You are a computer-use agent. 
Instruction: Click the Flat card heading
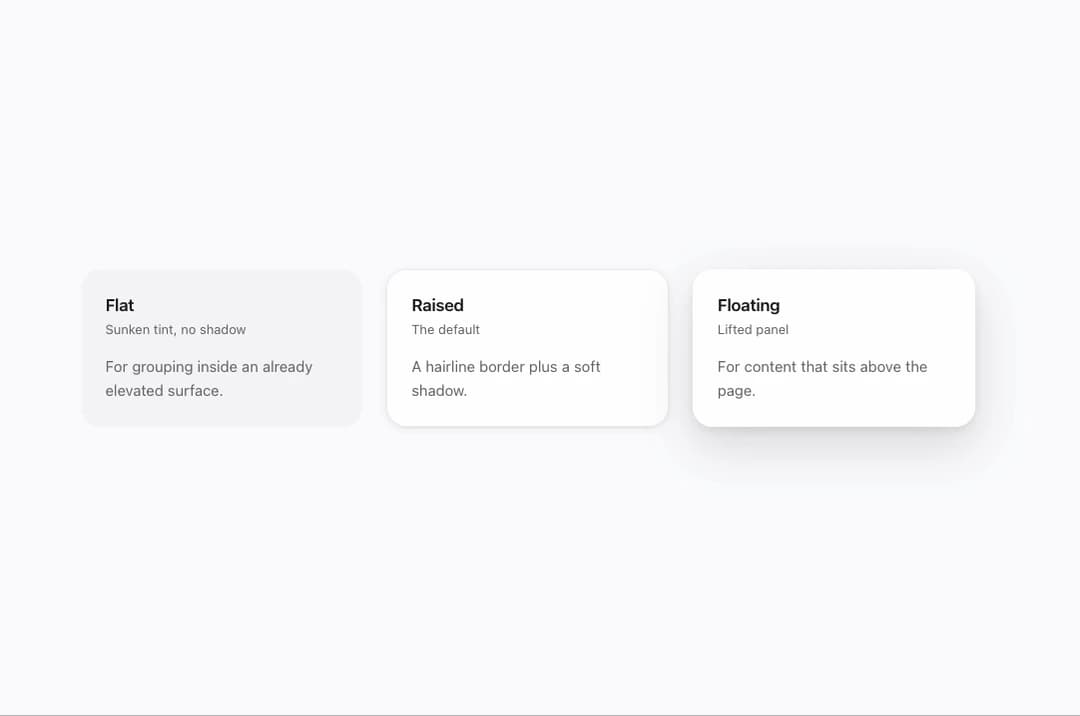tap(119, 305)
